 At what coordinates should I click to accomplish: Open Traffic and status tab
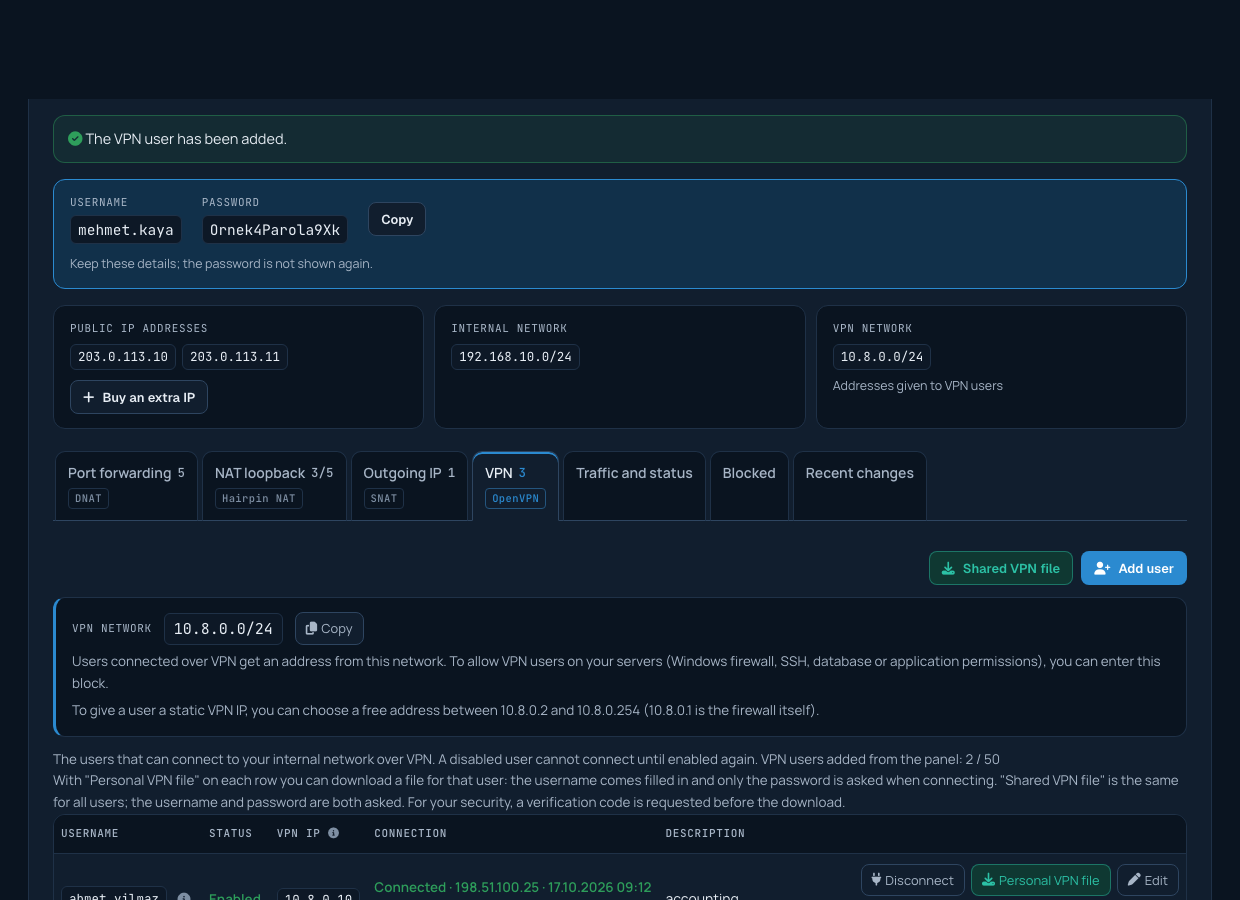point(634,485)
